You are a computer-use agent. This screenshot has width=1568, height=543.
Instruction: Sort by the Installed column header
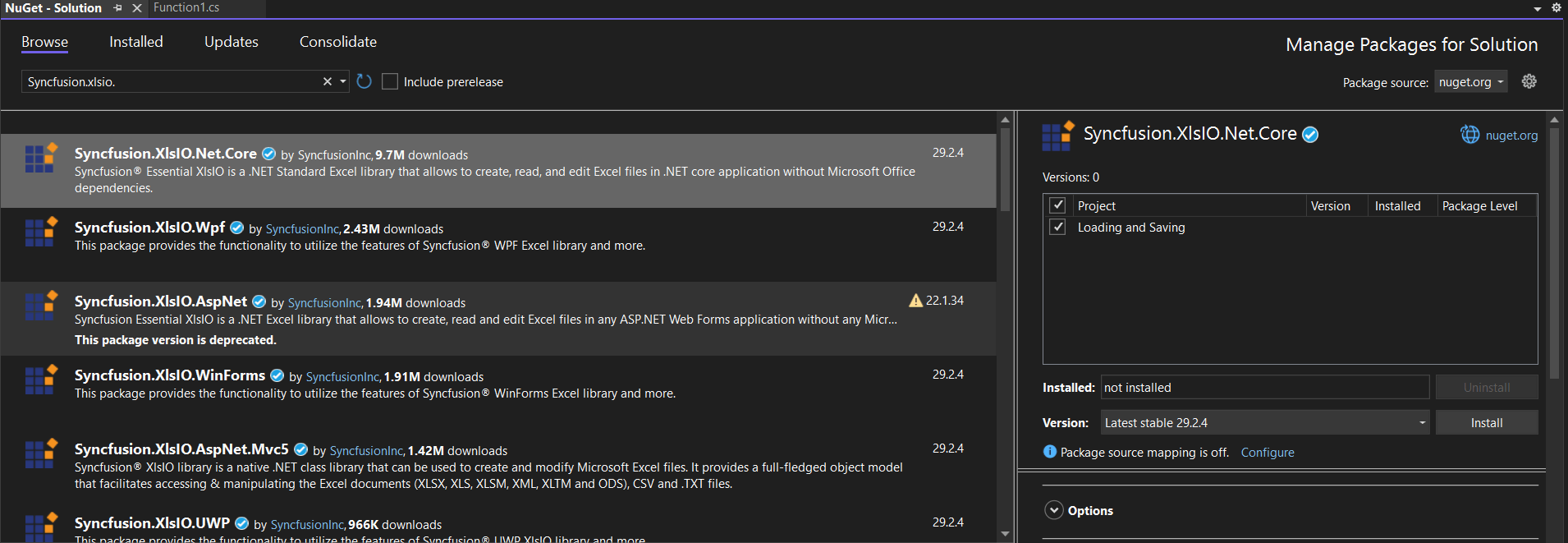1397,206
